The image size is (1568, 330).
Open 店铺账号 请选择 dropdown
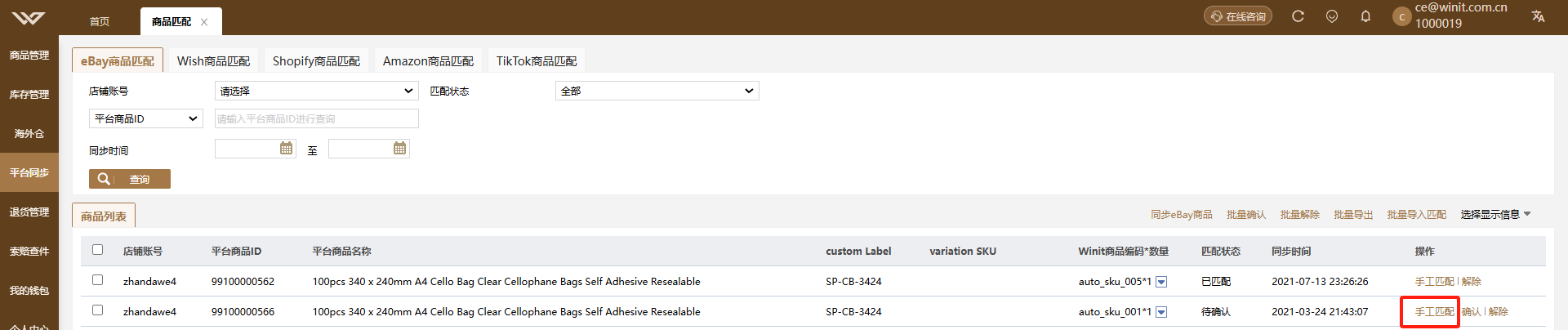click(x=317, y=91)
